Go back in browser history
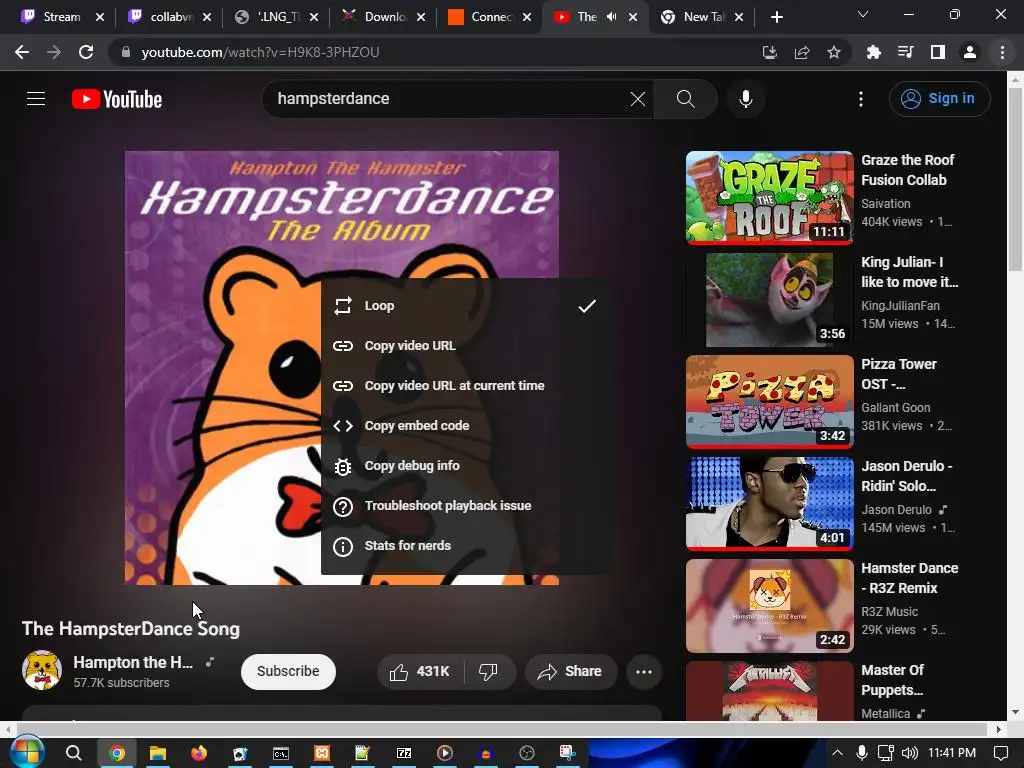 coord(22,52)
